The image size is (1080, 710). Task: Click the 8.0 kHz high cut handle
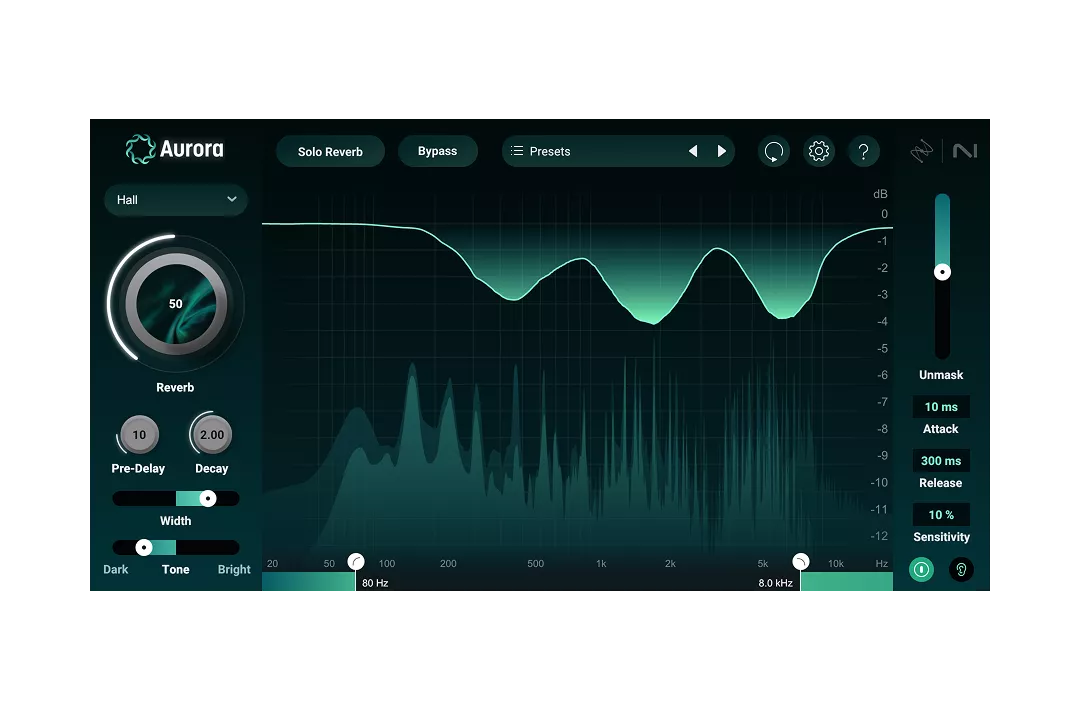pos(800,562)
